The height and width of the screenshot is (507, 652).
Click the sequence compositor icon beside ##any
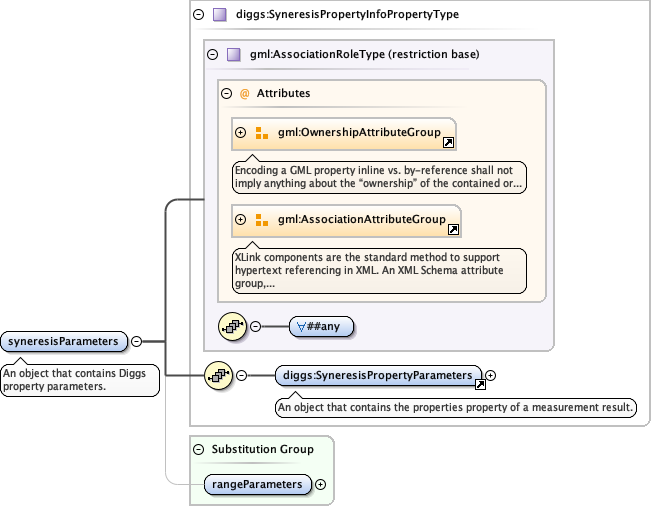click(x=234, y=326)
